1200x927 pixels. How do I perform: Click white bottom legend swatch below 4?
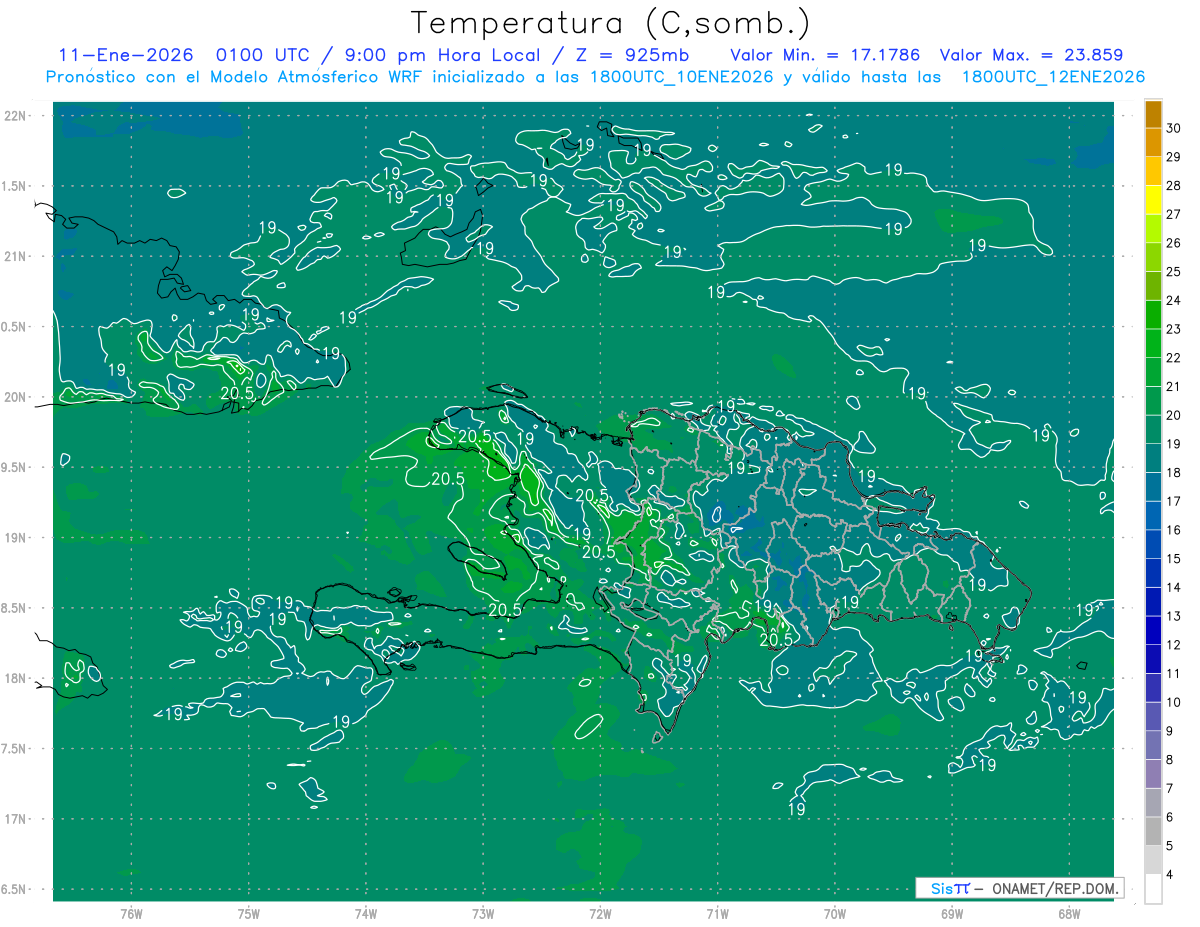click(1153, 889)
